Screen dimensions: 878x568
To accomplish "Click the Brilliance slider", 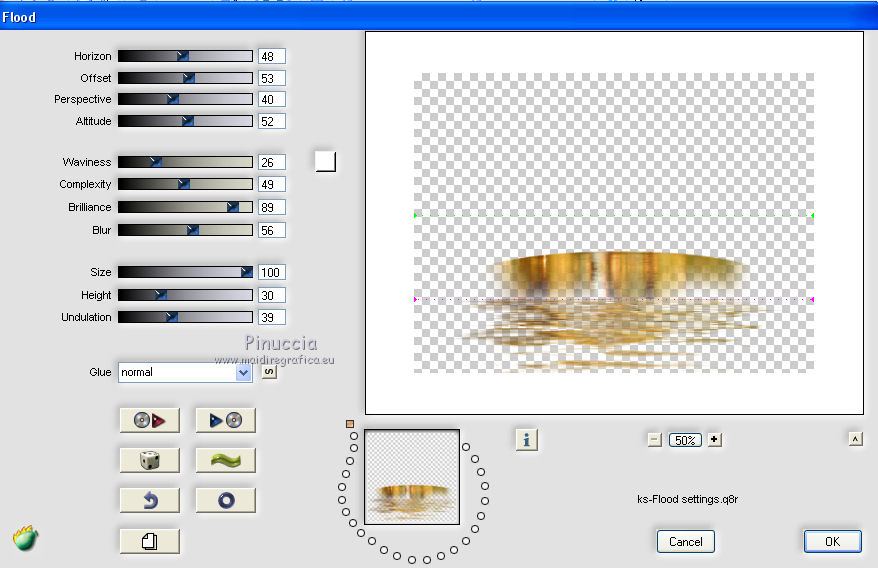I will [185, 207].
